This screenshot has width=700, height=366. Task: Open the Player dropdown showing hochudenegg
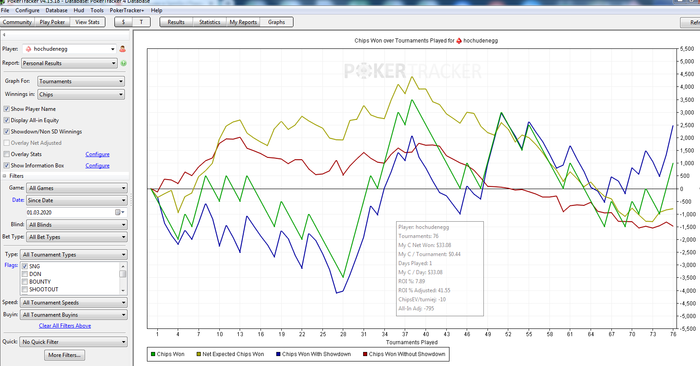69,49
